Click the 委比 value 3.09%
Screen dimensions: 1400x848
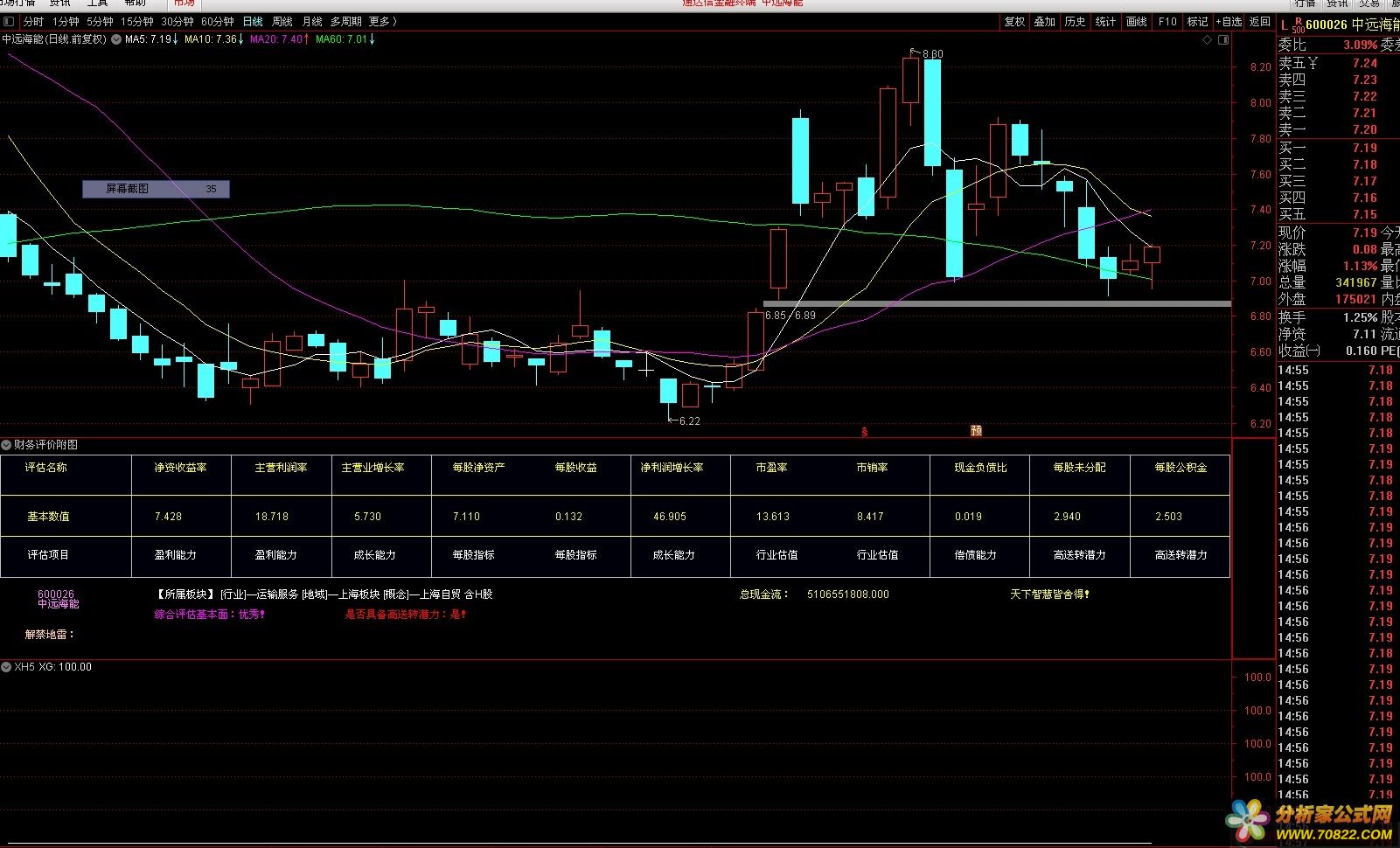pos(1361,45)
